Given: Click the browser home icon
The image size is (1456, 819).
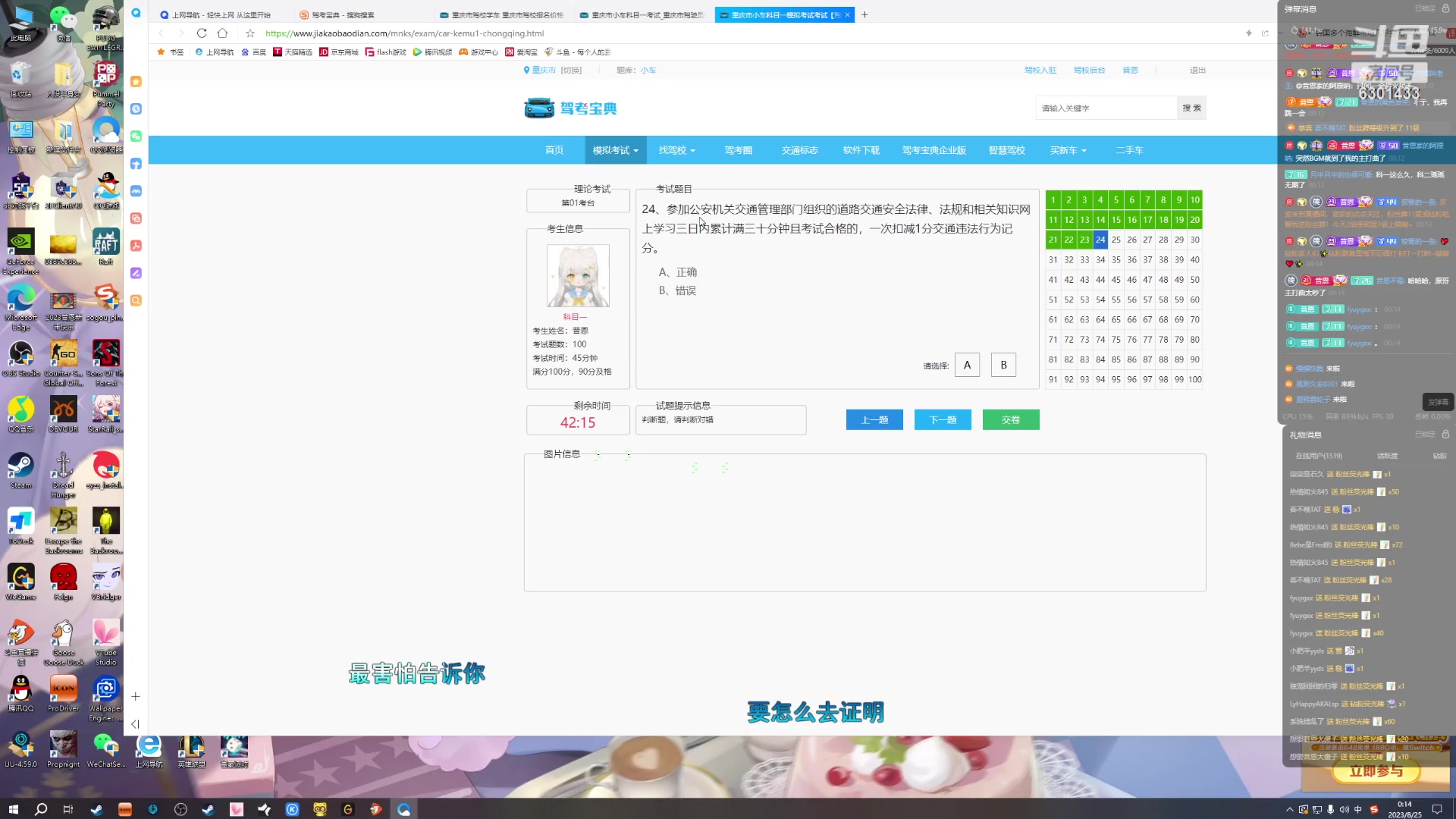Looking at the screenshot, I should pos(222,33).
